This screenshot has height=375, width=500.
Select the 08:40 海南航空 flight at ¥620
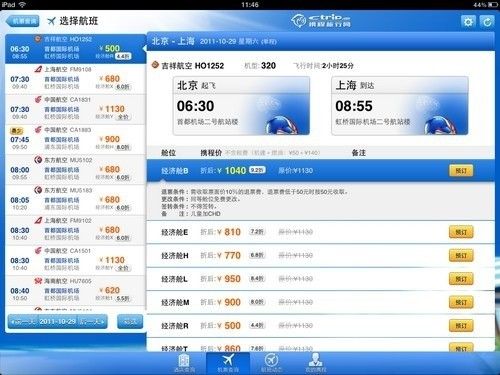click(x=76, y=291)
